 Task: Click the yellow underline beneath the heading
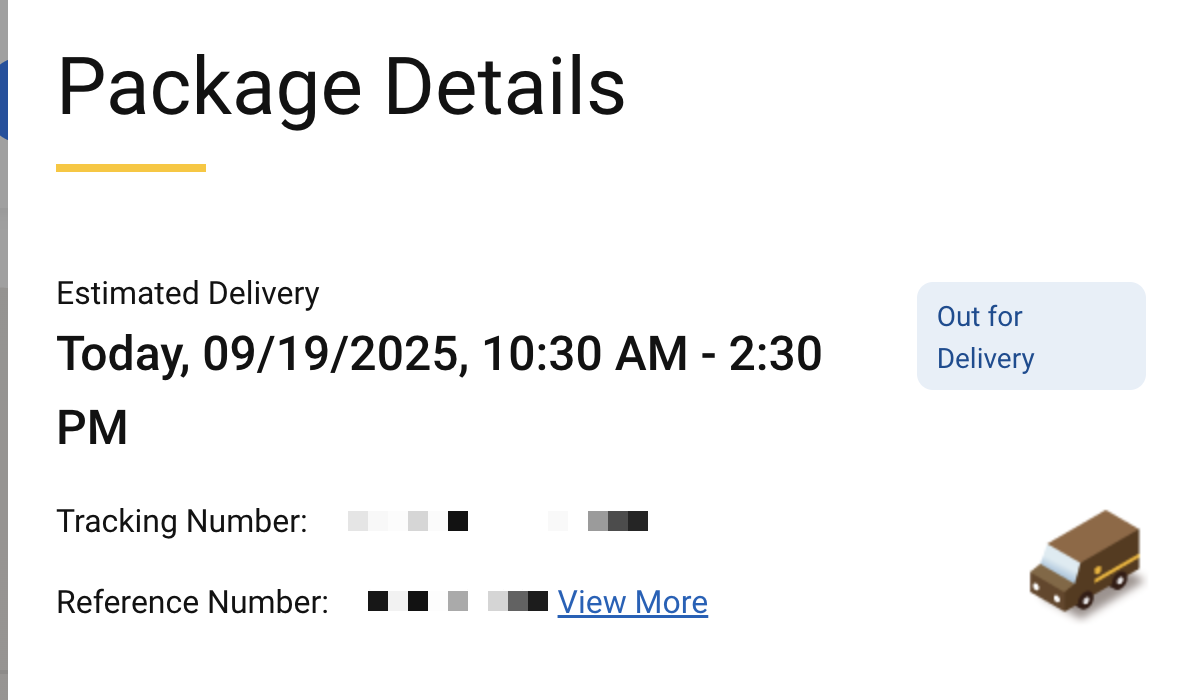pyautogui.click(x=131, y=168)
